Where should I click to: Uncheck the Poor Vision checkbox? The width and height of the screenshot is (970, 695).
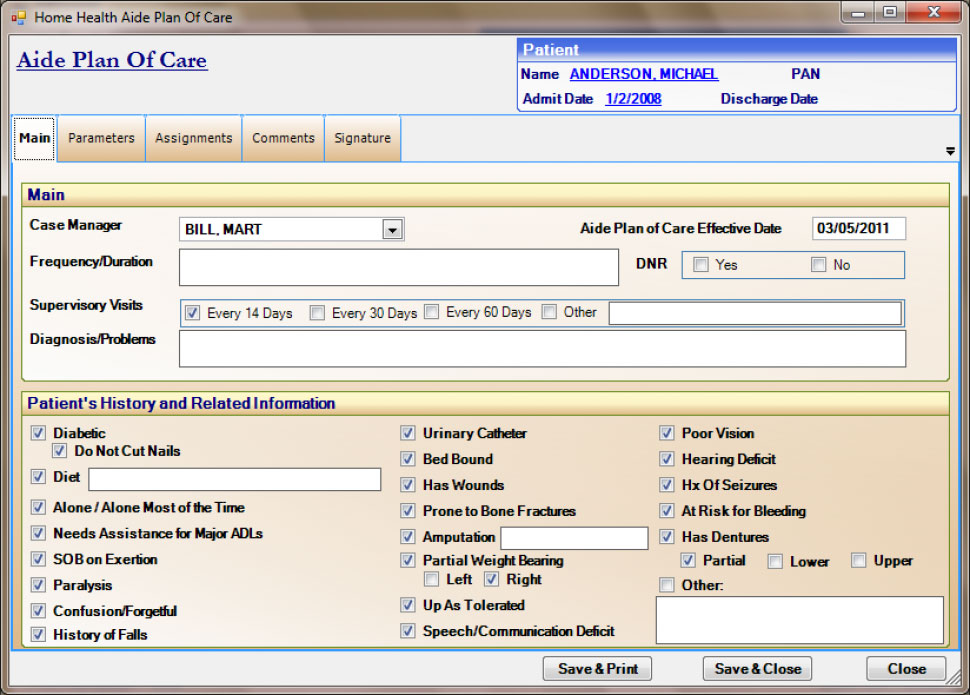coord(666,433)
